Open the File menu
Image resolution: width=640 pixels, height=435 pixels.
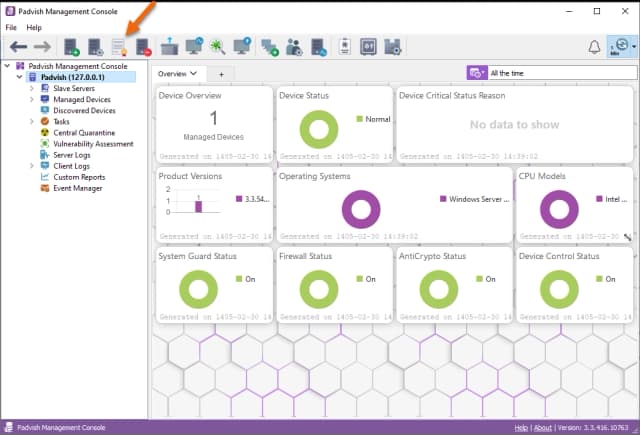(11, 27)
